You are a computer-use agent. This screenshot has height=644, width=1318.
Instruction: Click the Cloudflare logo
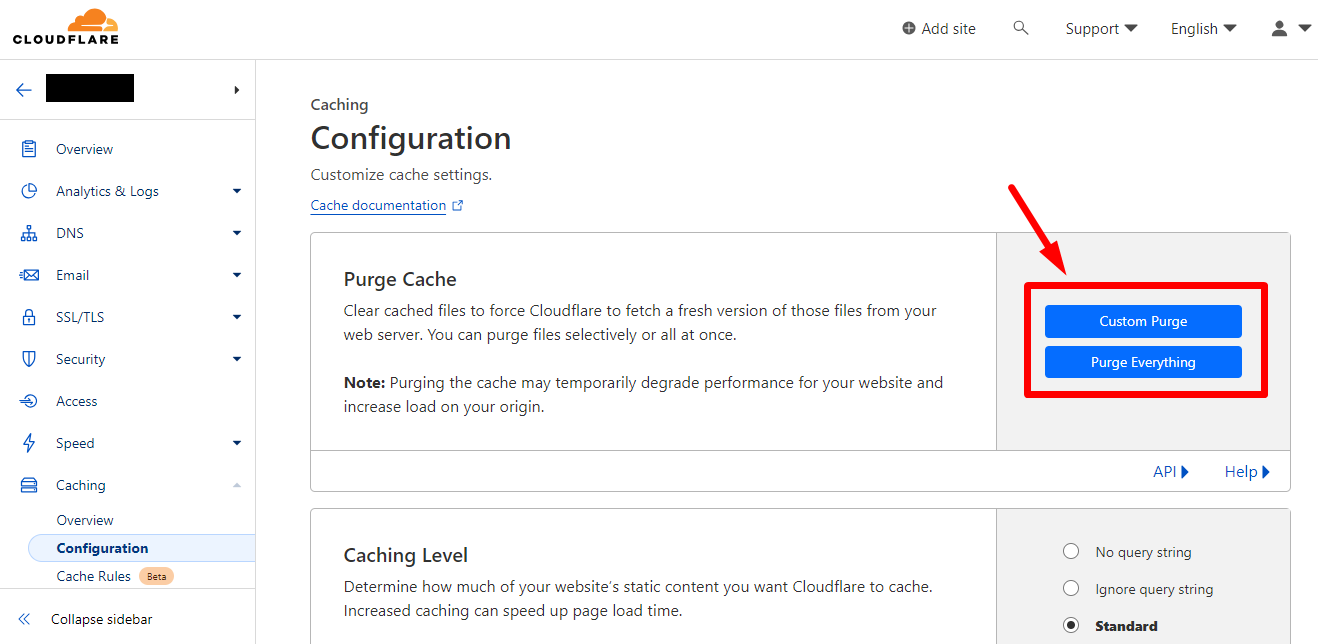point(66,27)
